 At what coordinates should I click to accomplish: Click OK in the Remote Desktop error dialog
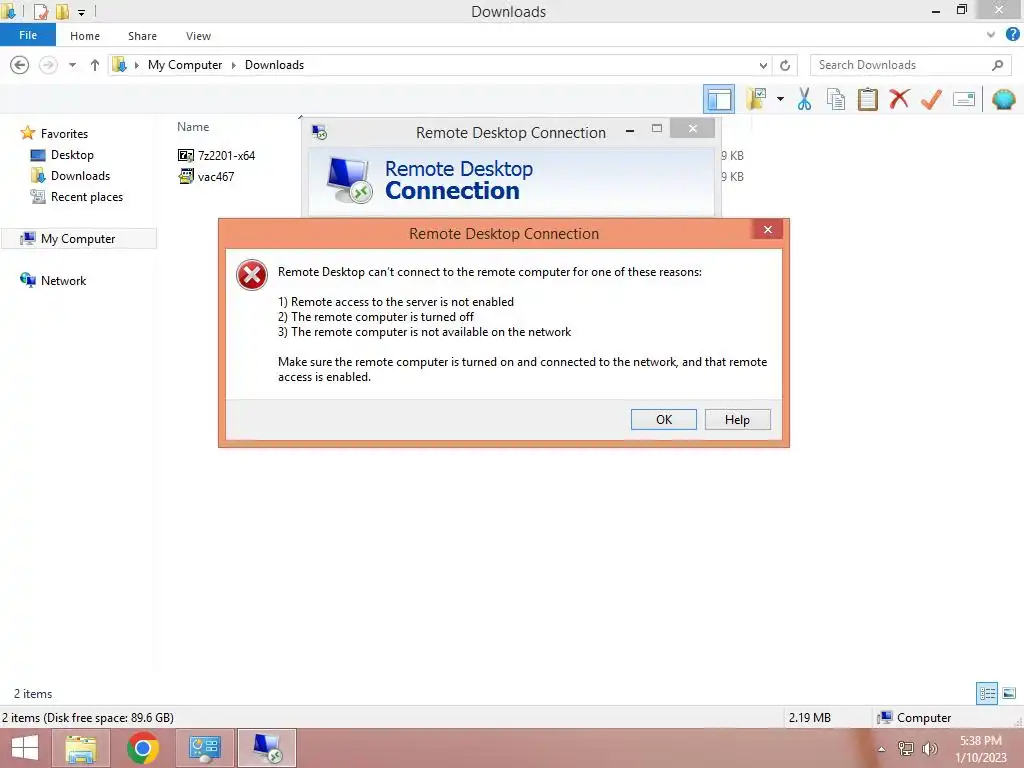[664, 419]
